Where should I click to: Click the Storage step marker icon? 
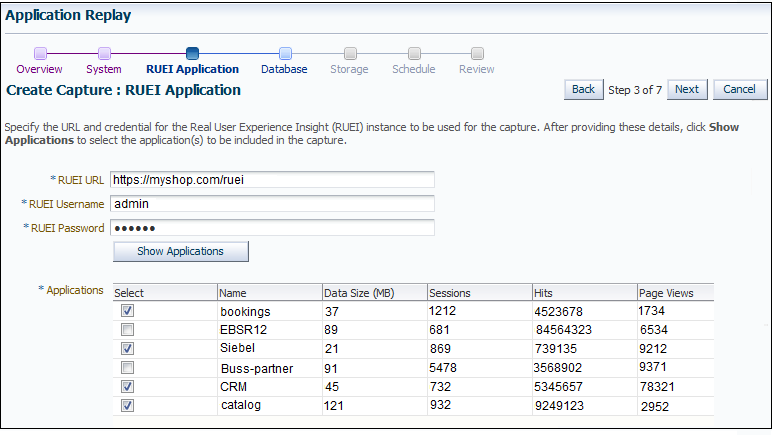[x=351, y=53]
